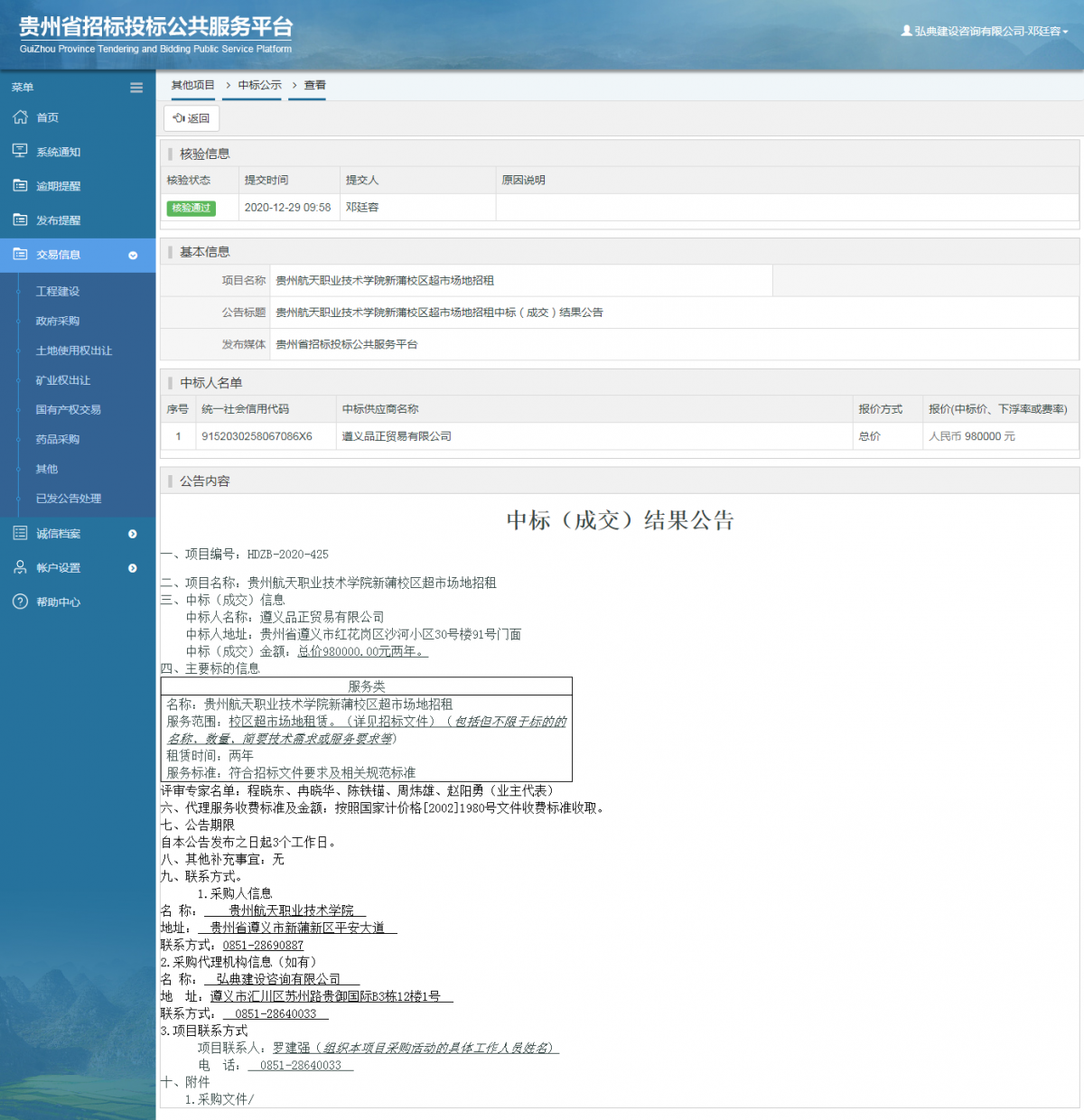
Task: Click the 发布媒体 field value
Action: point(347,344)
